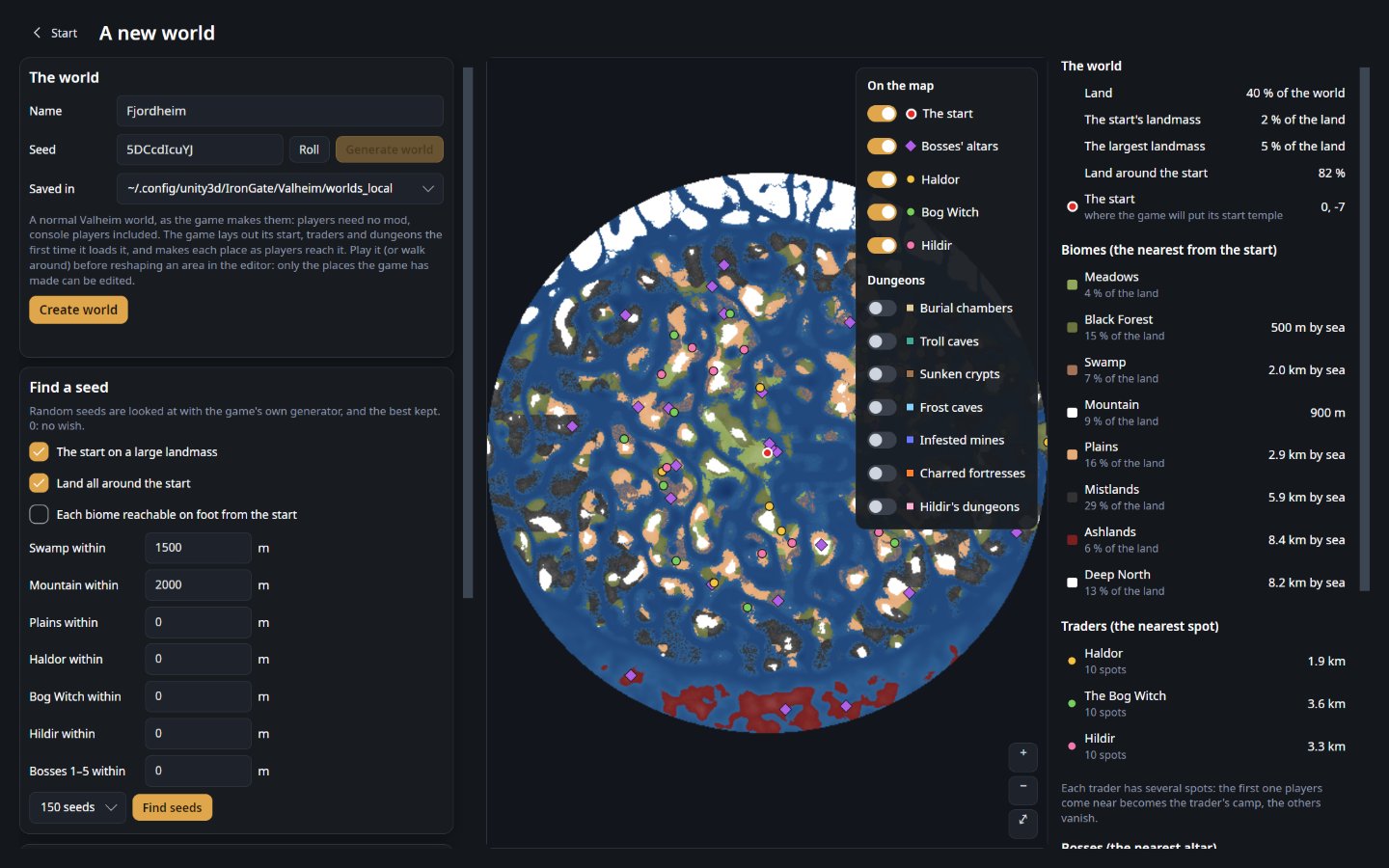Click the Frost caves legend square icon
Image resolution: width=1389 pixels, height=868 pixels.
coord(910,407)
